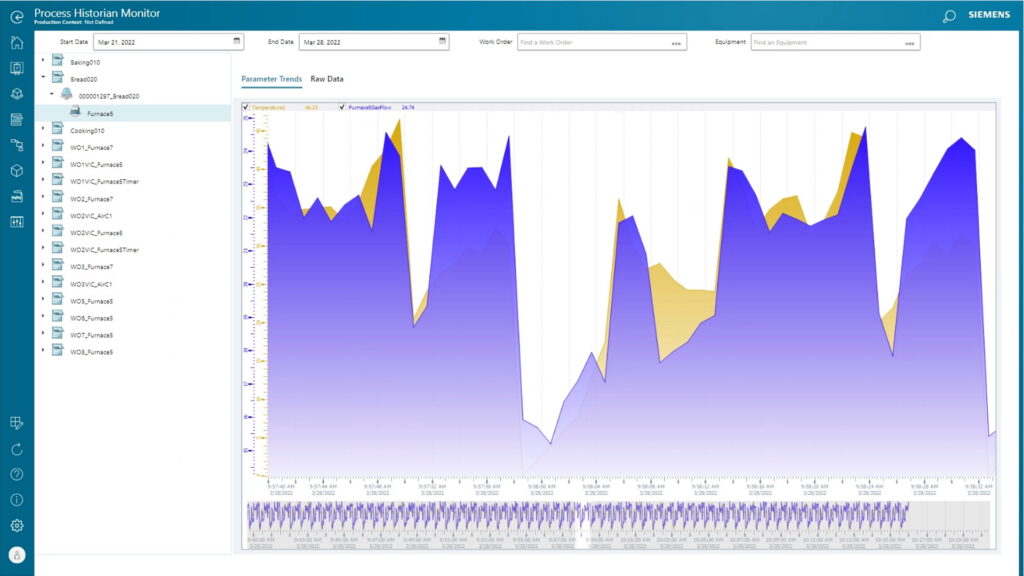Open the help question mark icon
Image resolution: width=1024 pixels, height=576 pixels.
coord(17,474)
